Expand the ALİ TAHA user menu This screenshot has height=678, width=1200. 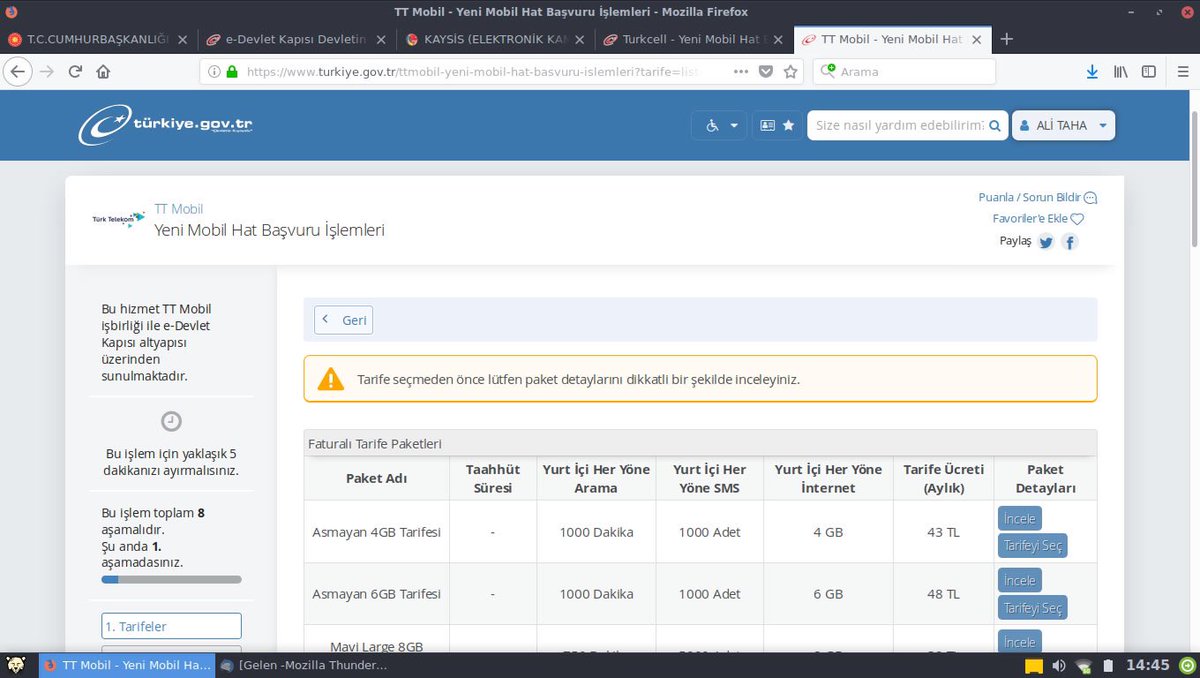1063,126
